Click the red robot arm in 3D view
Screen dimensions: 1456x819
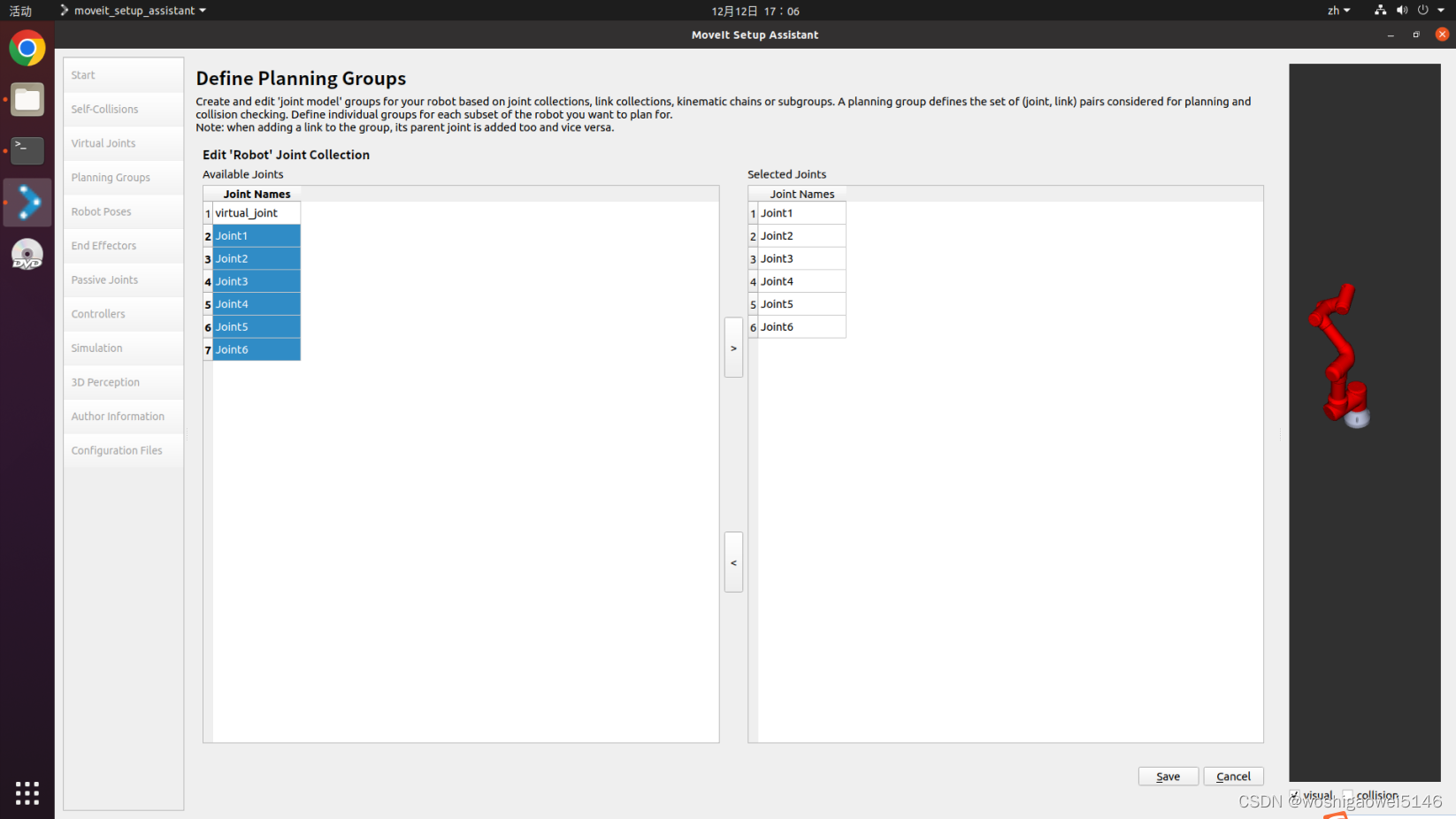pyautogui.click(x=1339, y=354)
